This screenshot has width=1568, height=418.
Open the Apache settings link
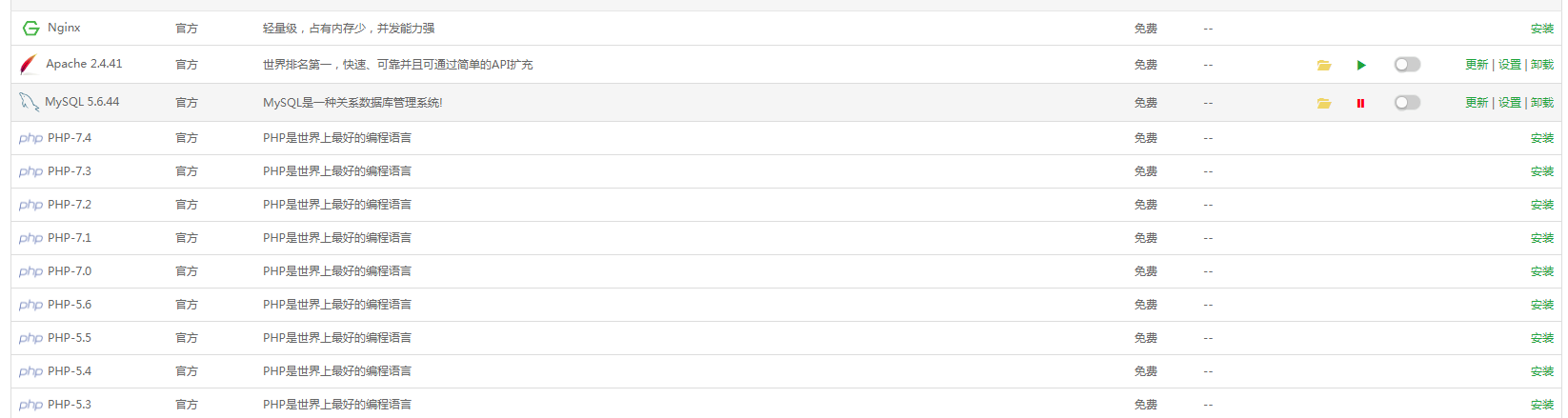(x=1510, y=65)
